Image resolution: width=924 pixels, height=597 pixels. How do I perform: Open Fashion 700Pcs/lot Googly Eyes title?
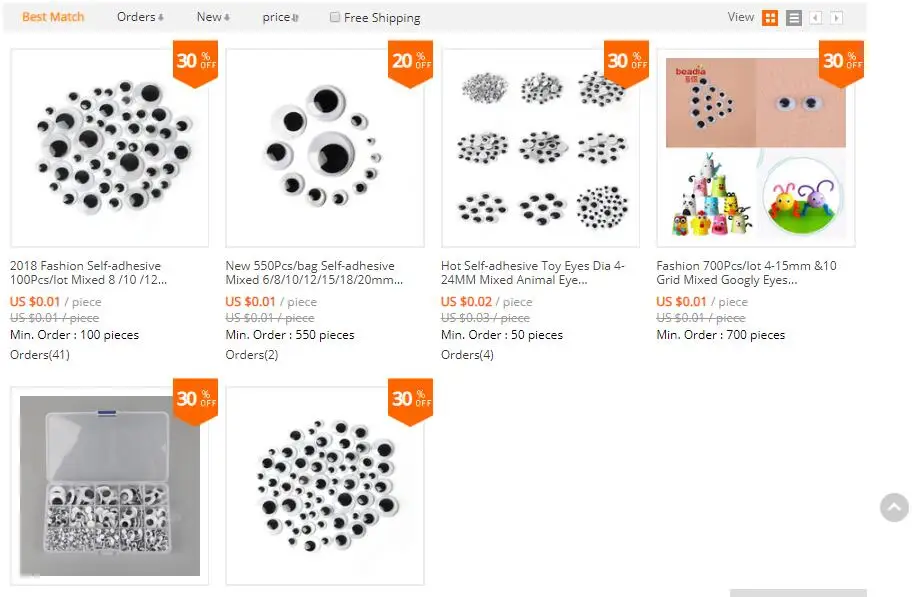click(x=747, y=272)
